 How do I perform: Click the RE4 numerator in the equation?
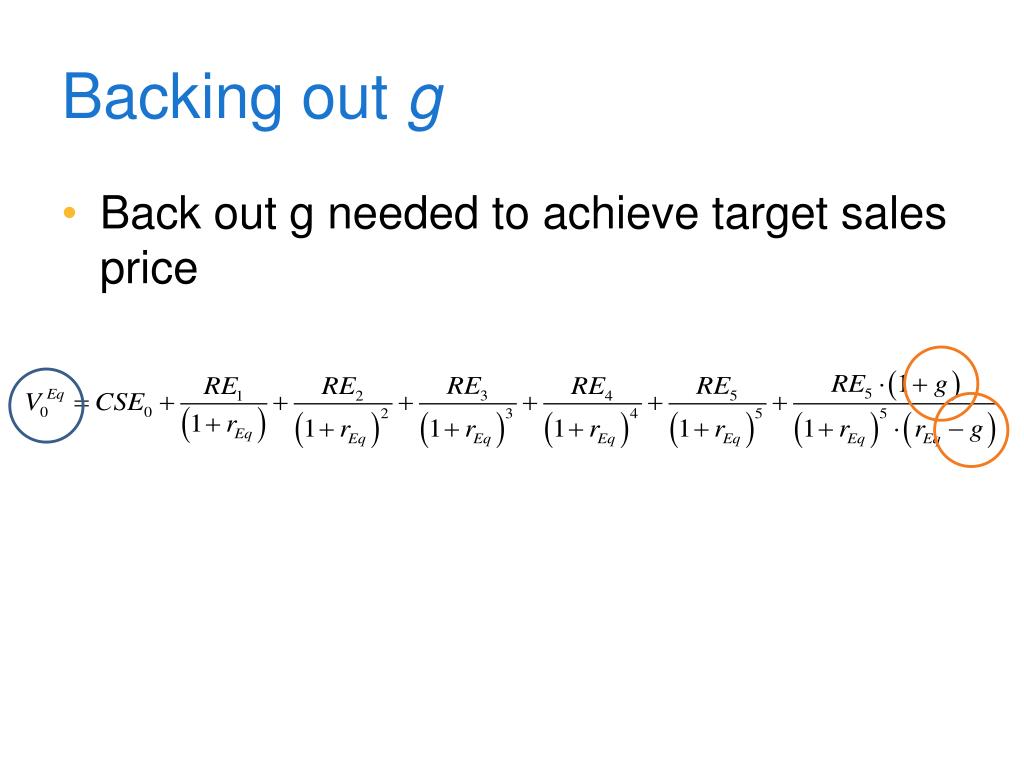592,387
